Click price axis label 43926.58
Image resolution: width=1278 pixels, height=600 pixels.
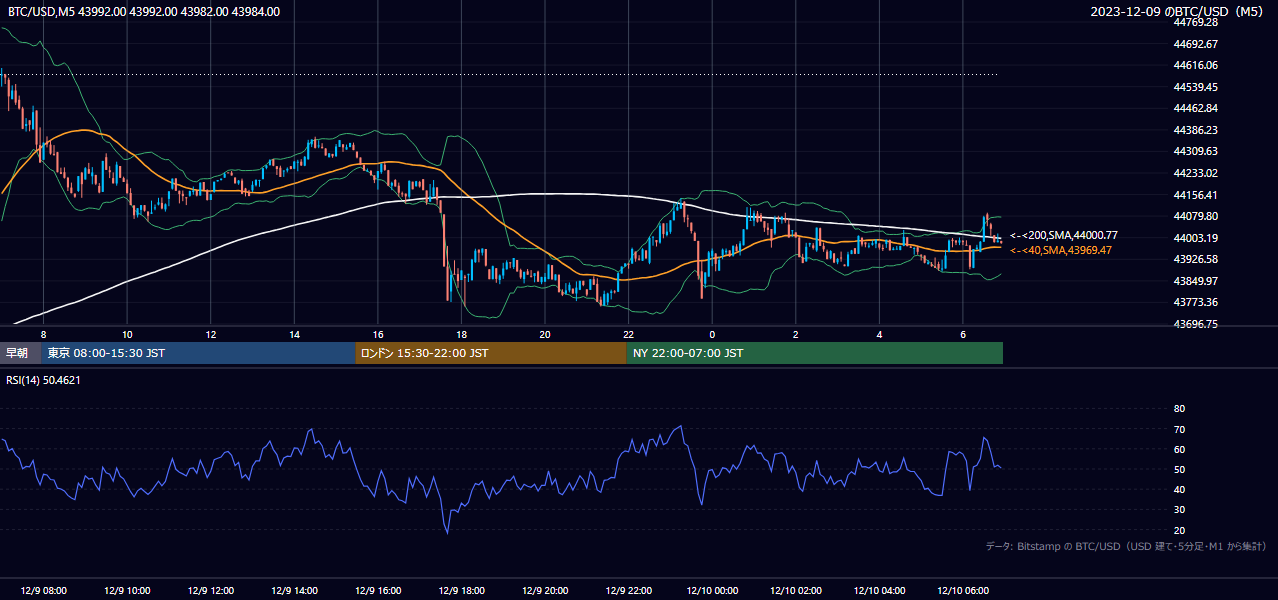tap(1195, 259)
